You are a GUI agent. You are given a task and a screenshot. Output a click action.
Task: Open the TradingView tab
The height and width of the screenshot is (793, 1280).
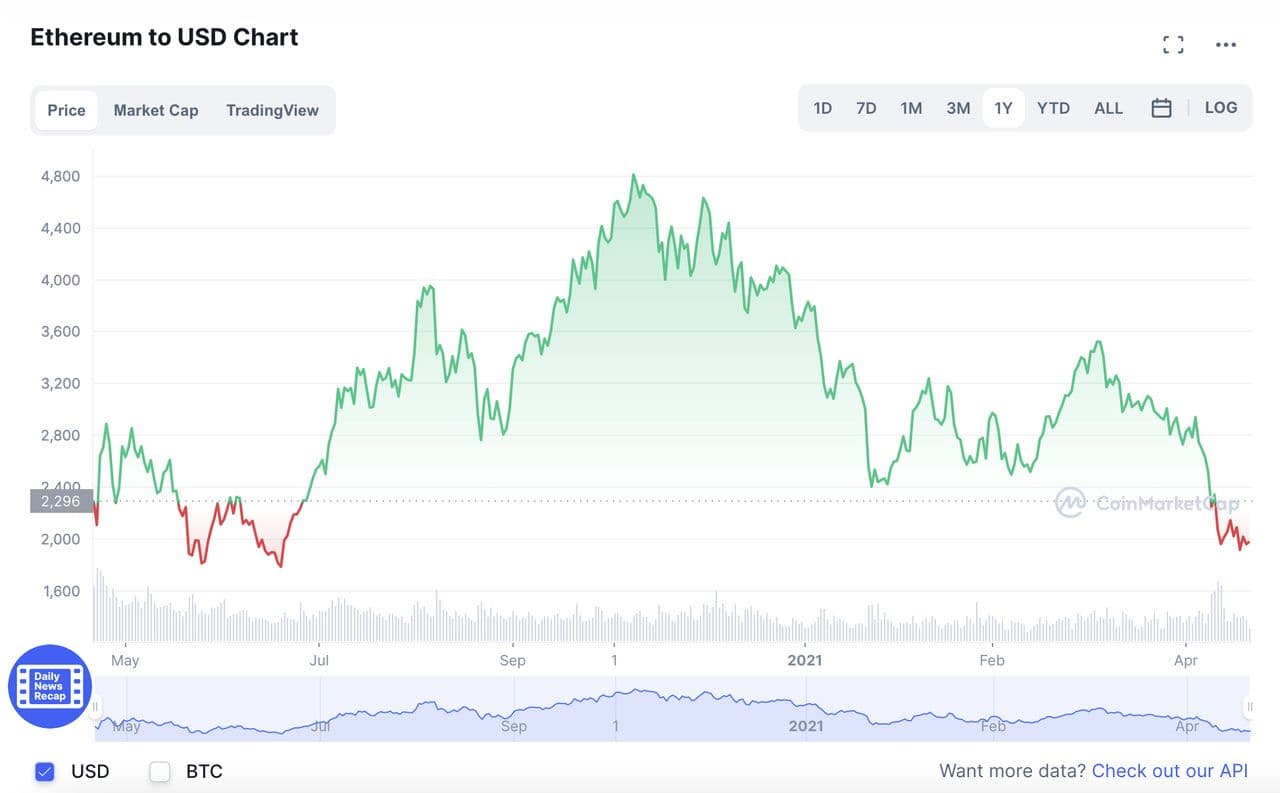[x=272, y=110]
